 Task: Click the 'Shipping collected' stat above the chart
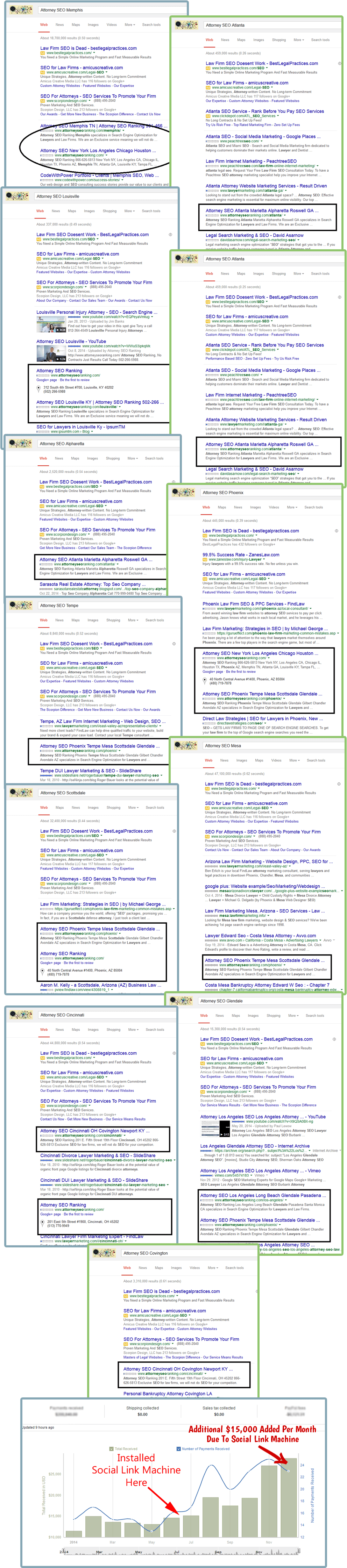coord(142,1411)
